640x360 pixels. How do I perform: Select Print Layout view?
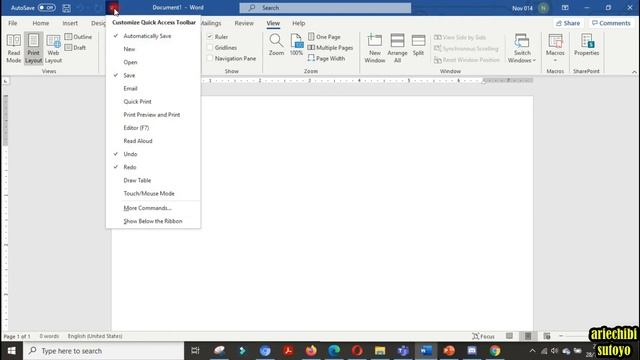[33, 49]
